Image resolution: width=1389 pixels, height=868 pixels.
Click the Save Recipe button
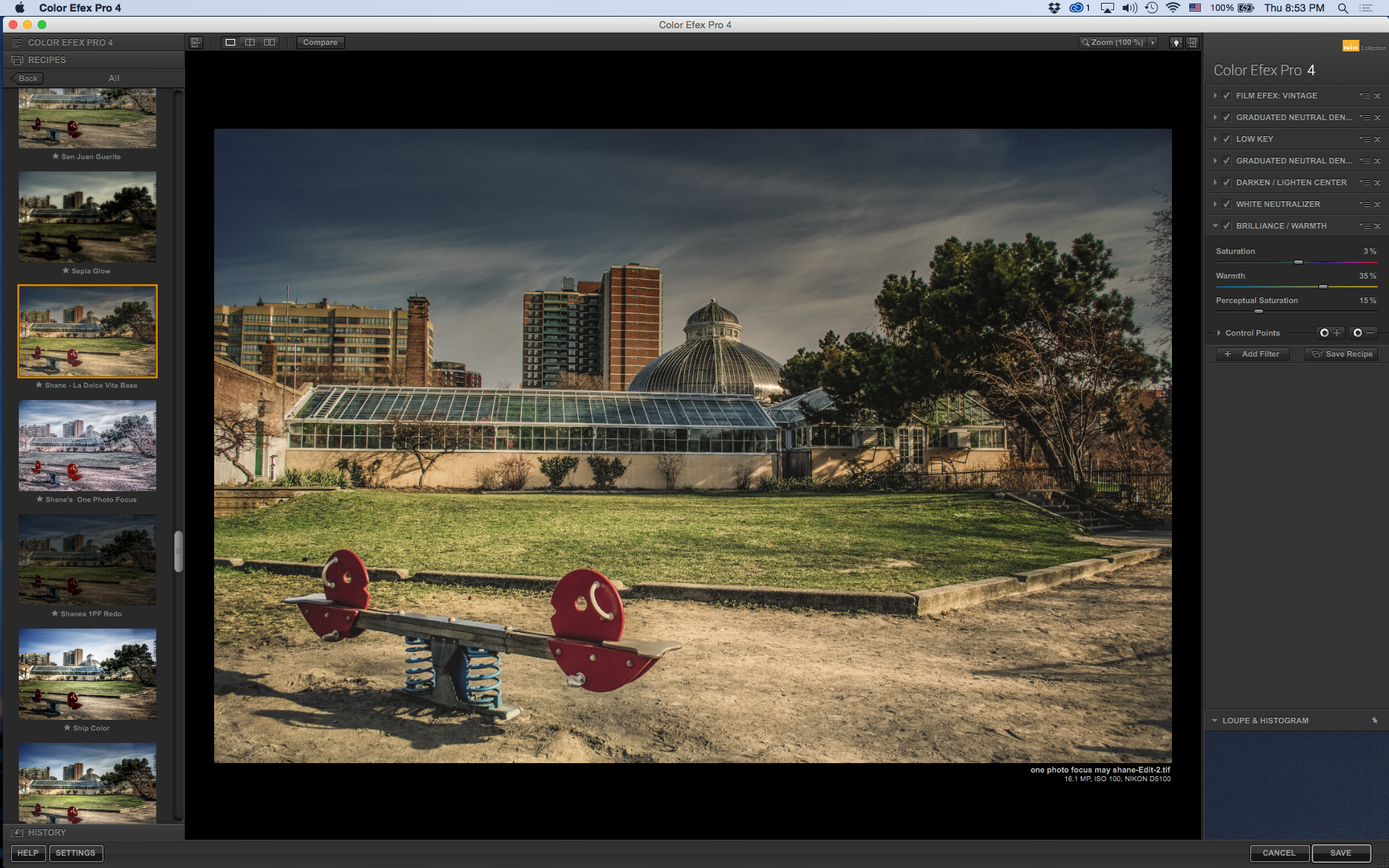(x=1341, y=354)
